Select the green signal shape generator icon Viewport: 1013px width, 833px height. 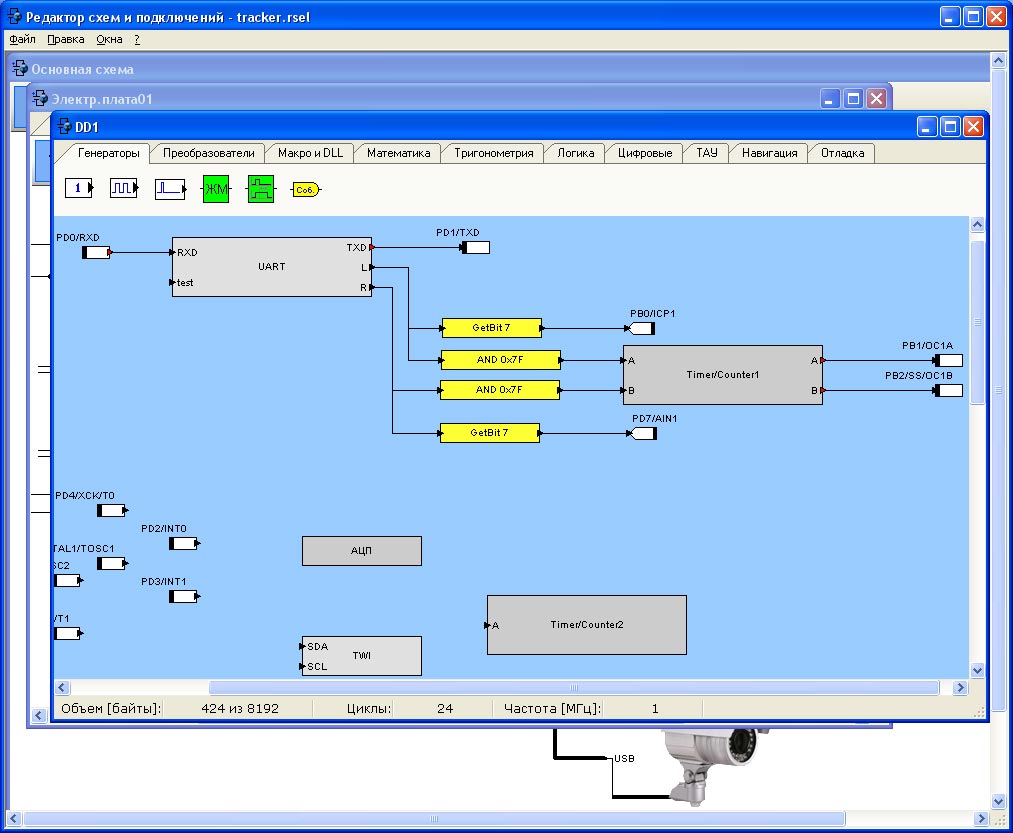261,189
